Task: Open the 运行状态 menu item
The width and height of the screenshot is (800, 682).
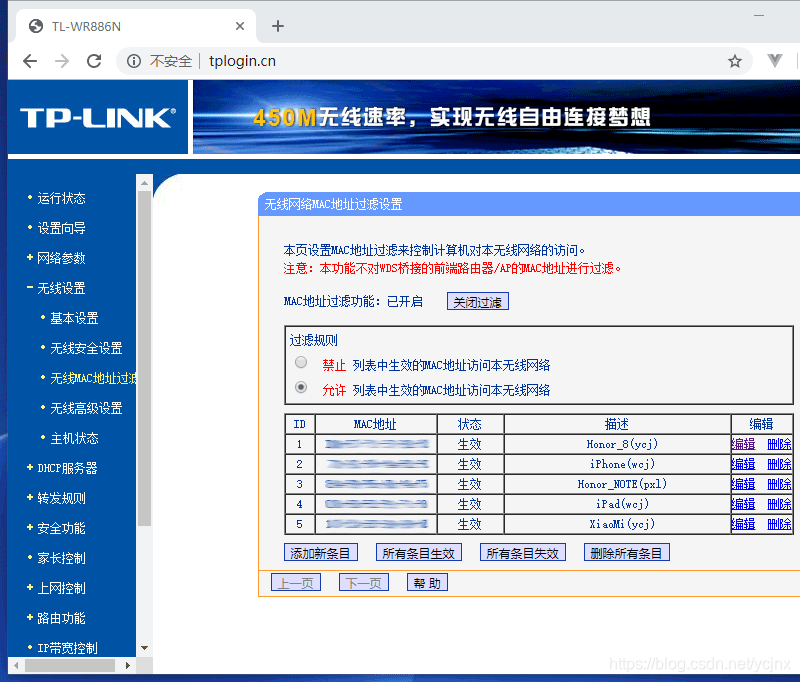Action: click(x=61, y=198)
